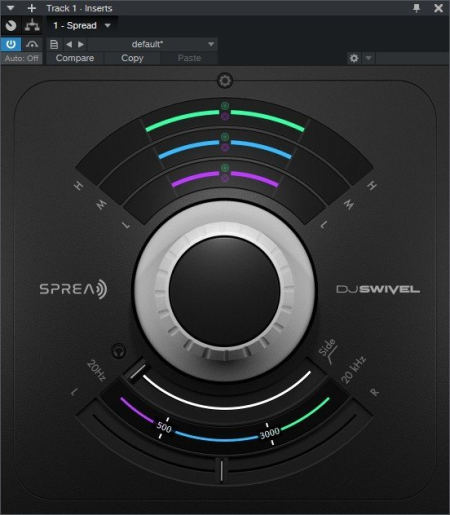Toggle the mid band purple mute dot
450x515 pixels.
225,147
